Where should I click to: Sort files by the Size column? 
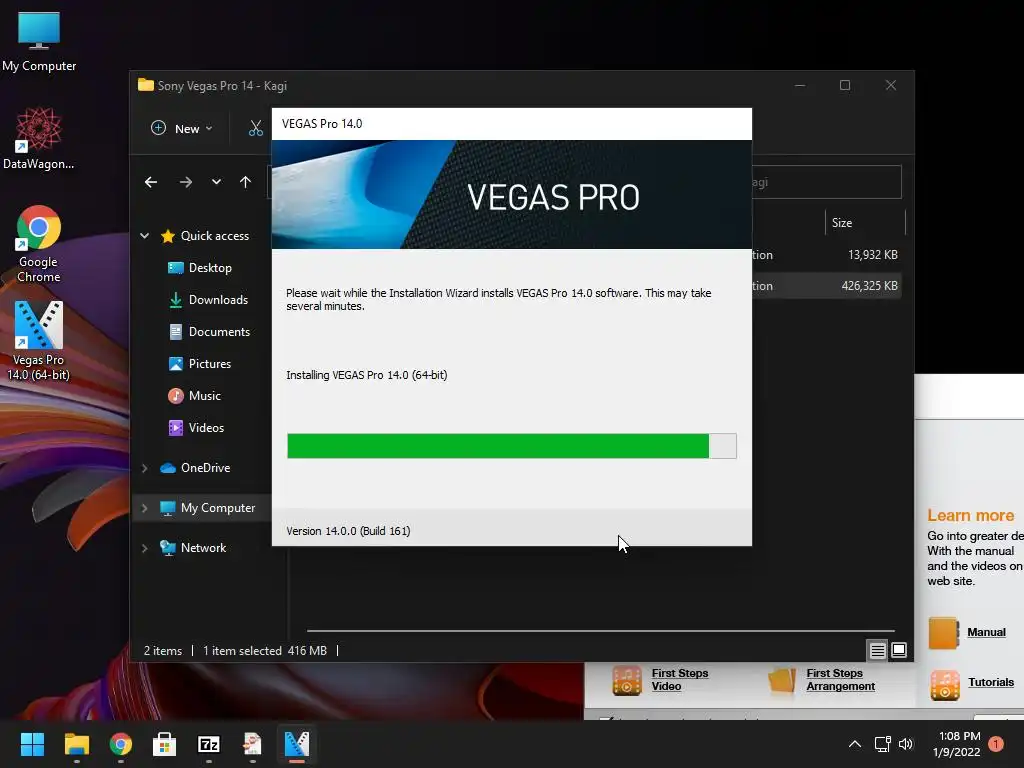coord(865,223)
